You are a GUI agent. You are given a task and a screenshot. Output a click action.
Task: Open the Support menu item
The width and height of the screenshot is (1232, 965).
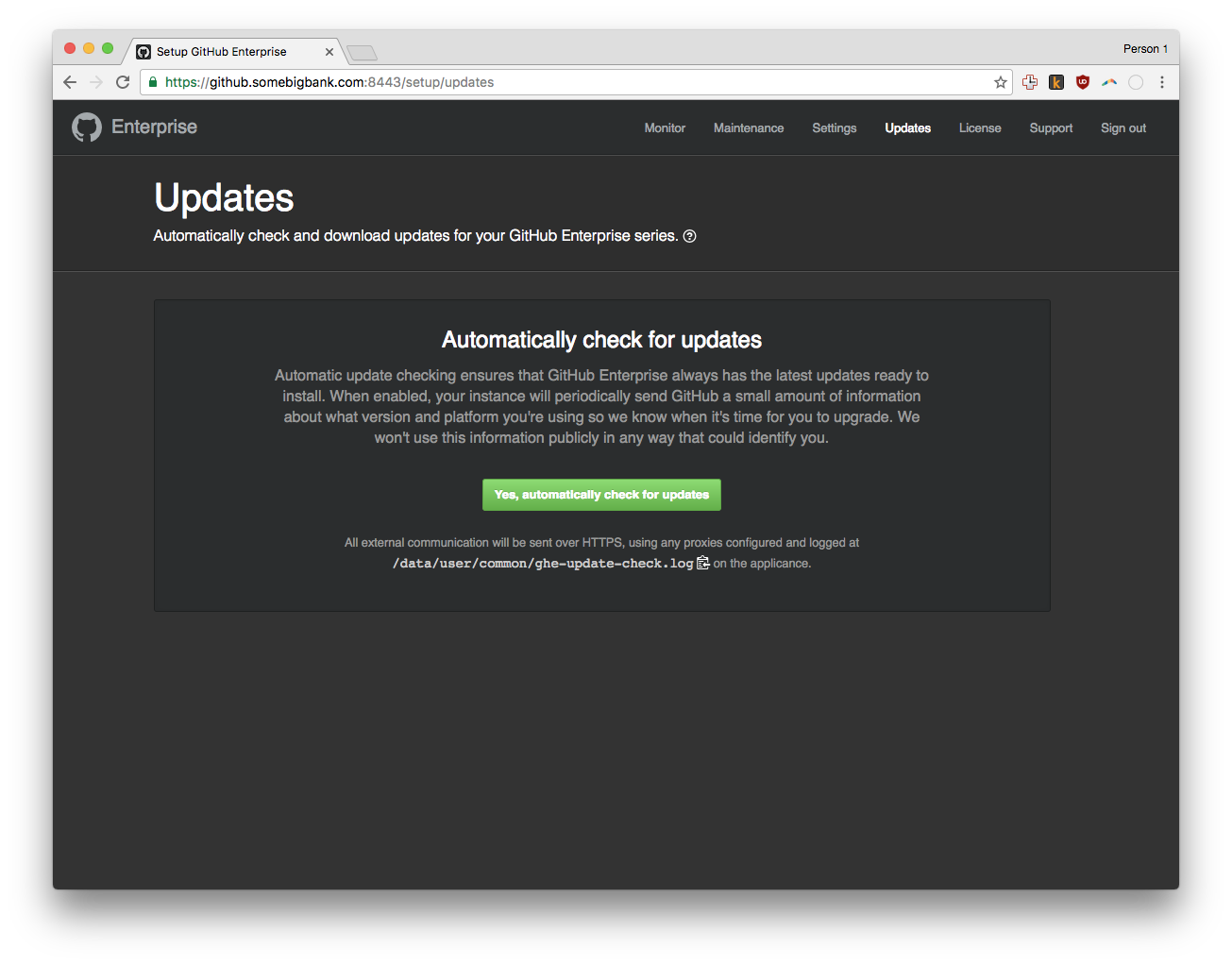(1051, 127)
